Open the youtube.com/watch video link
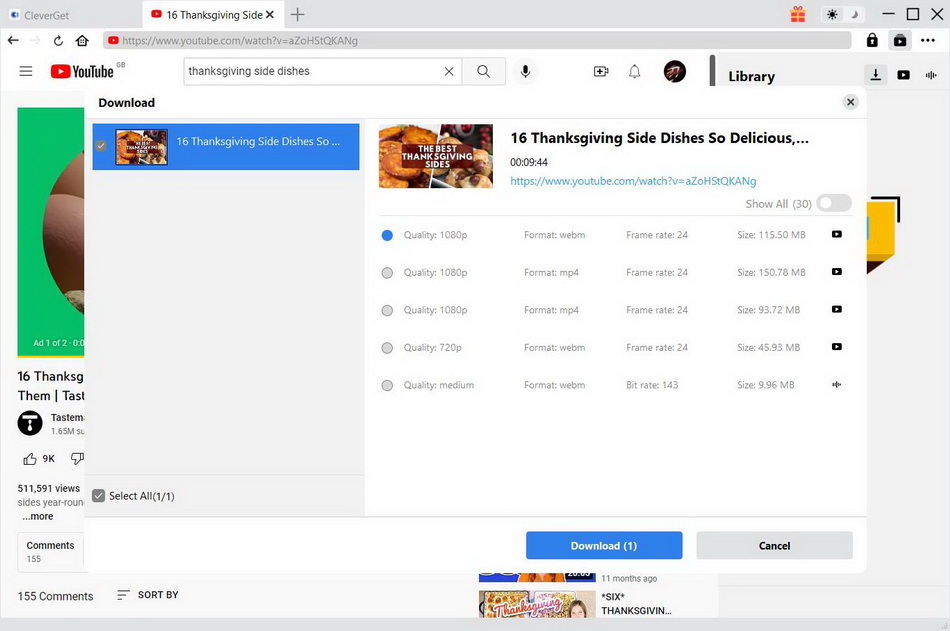 click(633, 181)
